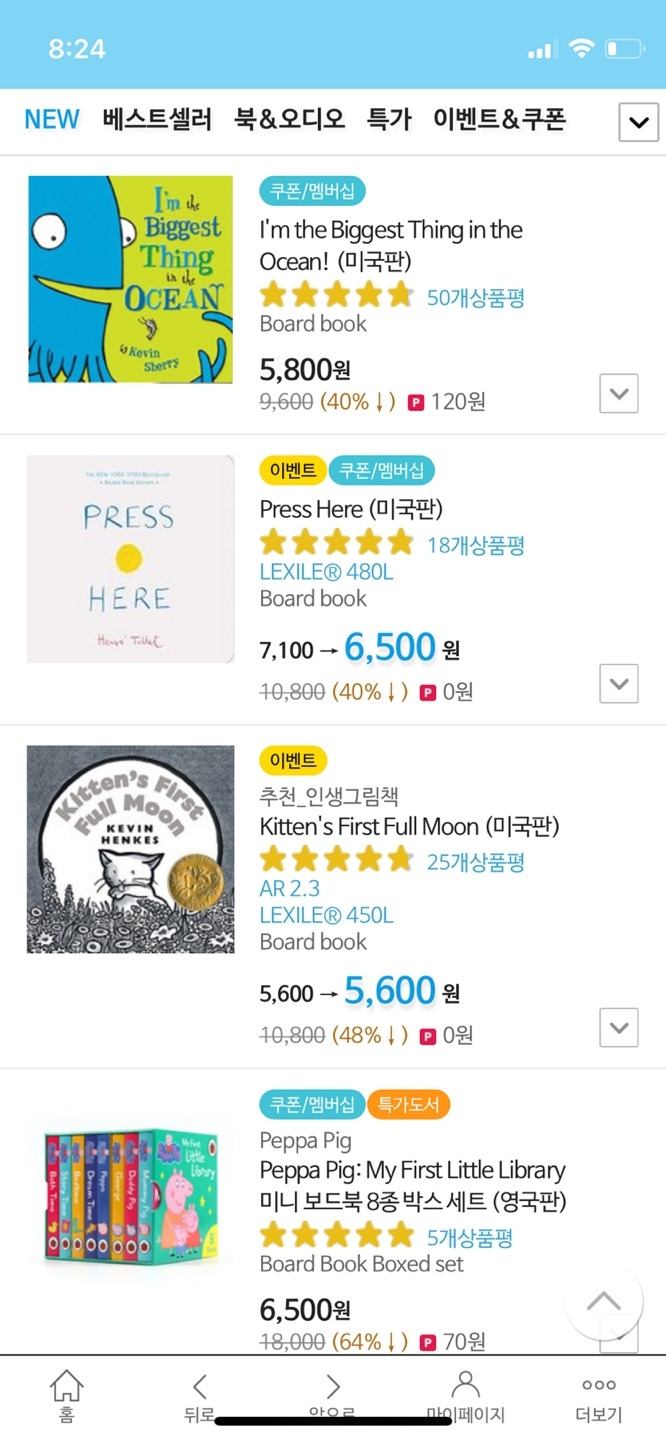Open the 50개상품평 reviews link

click(x=475, y=297)
